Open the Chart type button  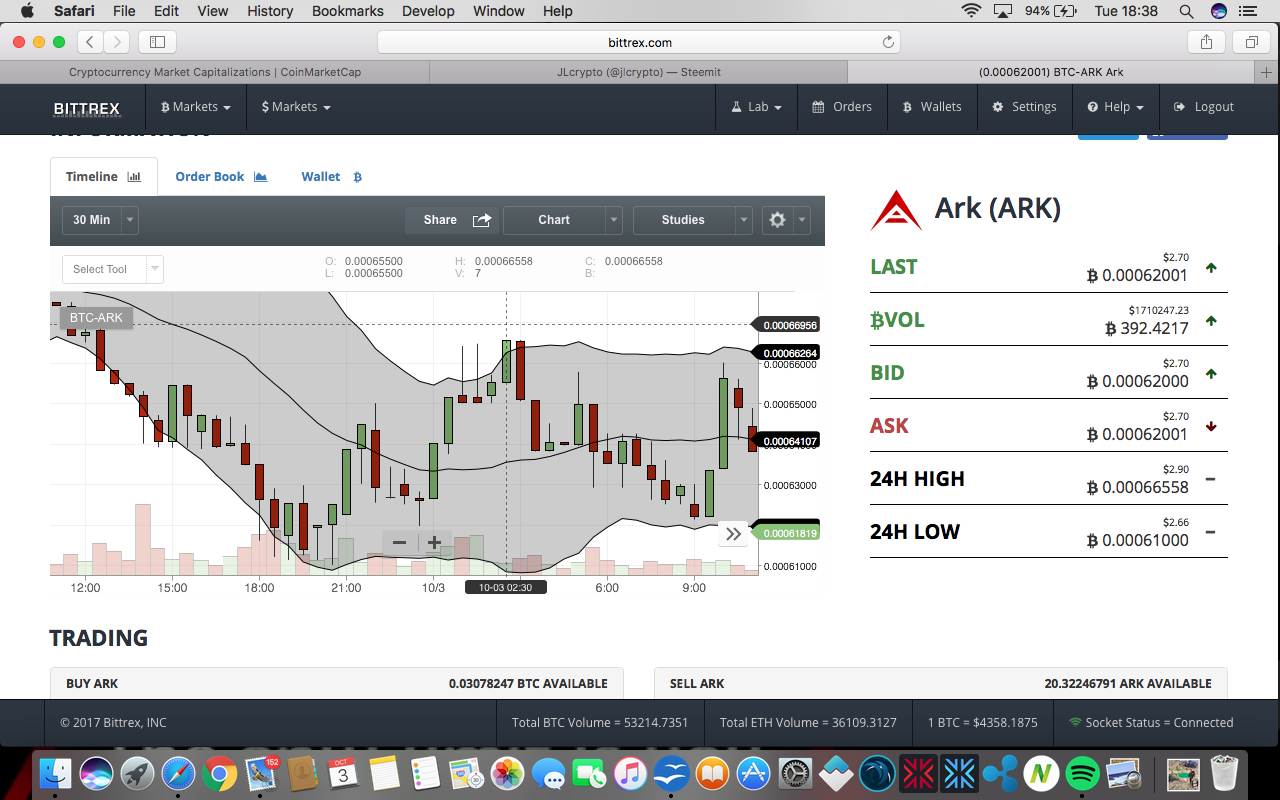(554, 220)
